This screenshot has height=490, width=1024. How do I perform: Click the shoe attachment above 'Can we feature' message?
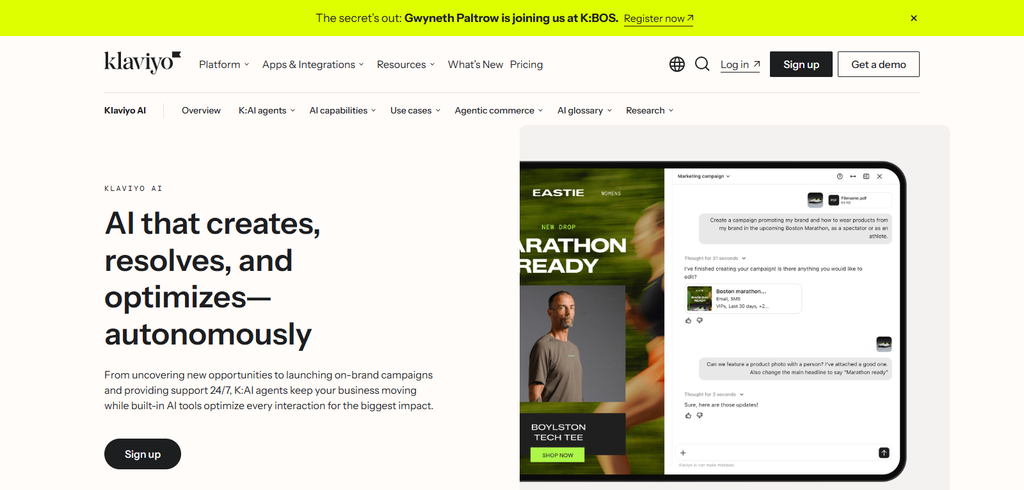coord(884,344)
